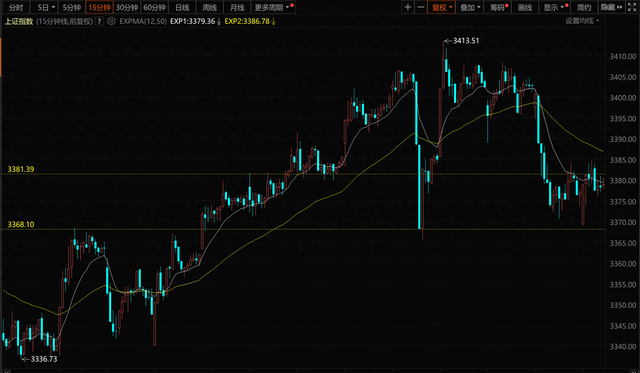Switch to the 60分钟 period tab
Image resolution: width=640 pixels, height=373 pixels.
(154, 7)
